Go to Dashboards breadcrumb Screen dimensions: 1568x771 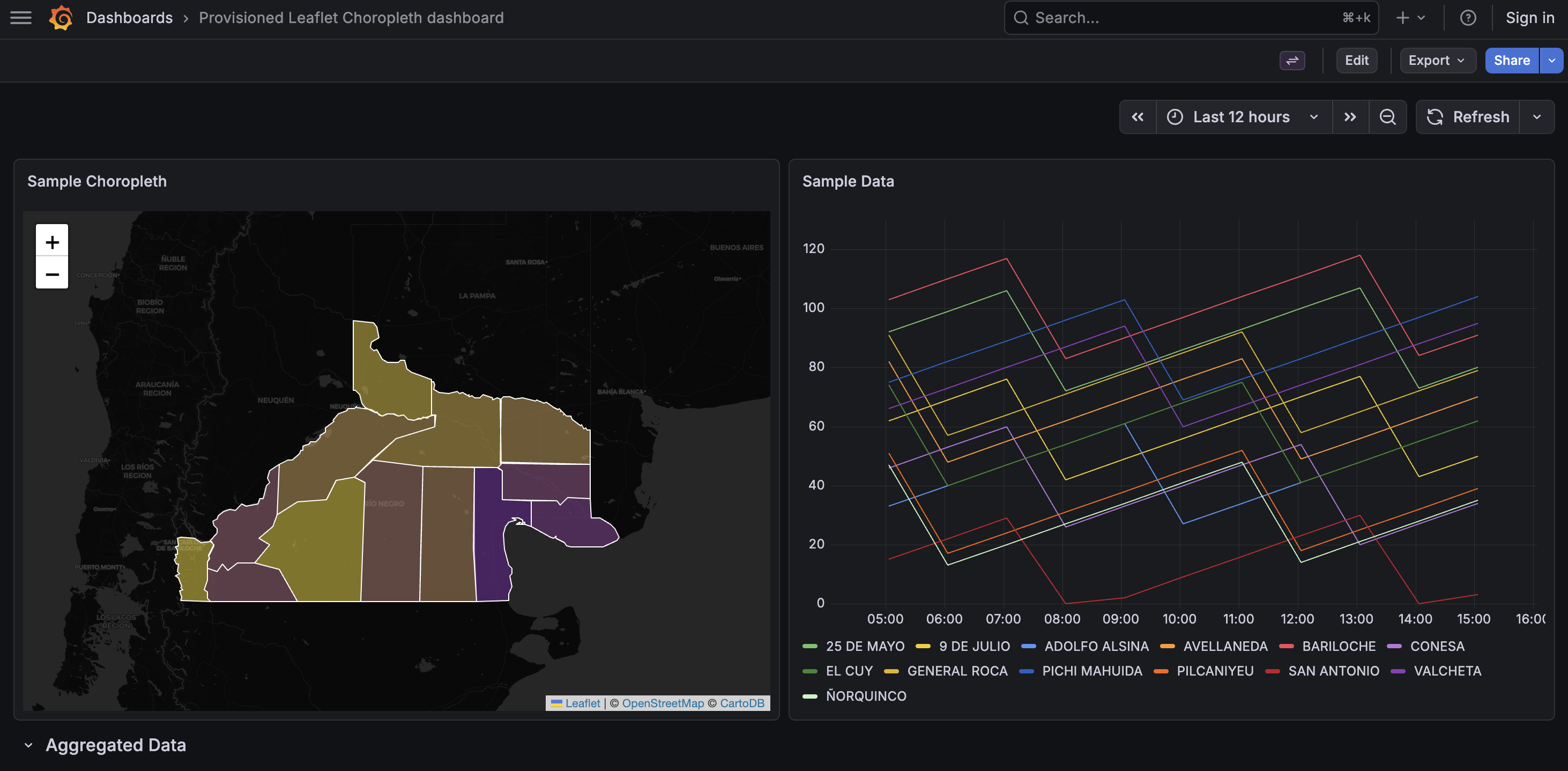click(129, 18)
